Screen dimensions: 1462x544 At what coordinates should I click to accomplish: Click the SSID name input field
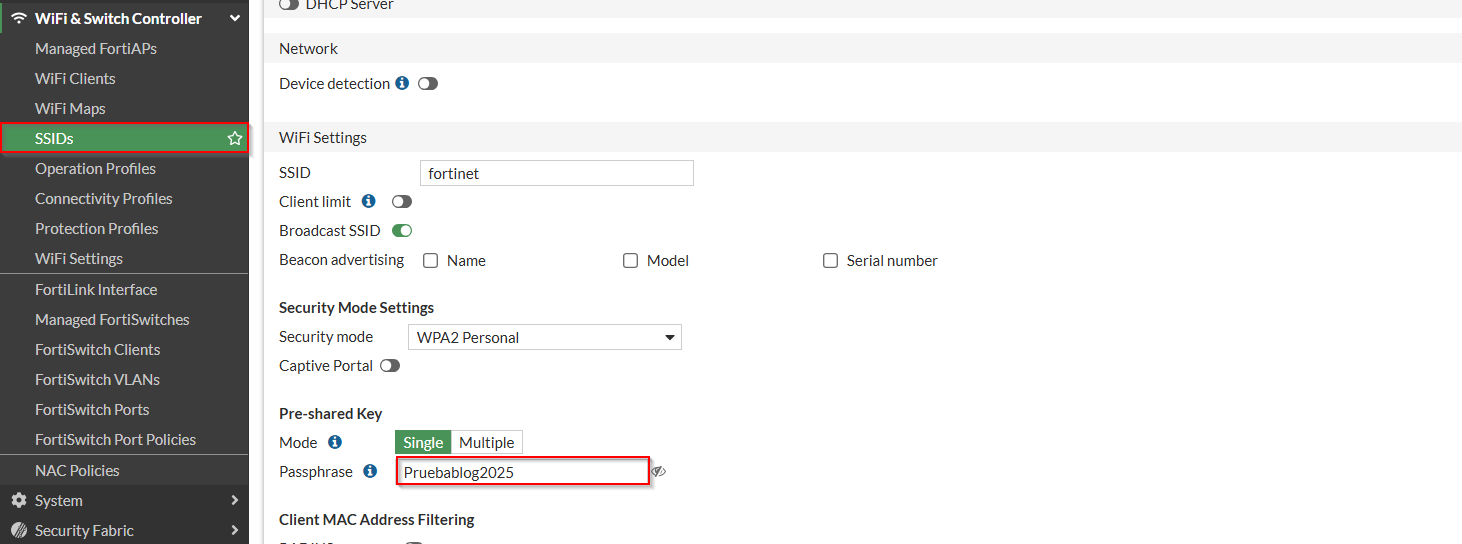[x=556, y=173]
